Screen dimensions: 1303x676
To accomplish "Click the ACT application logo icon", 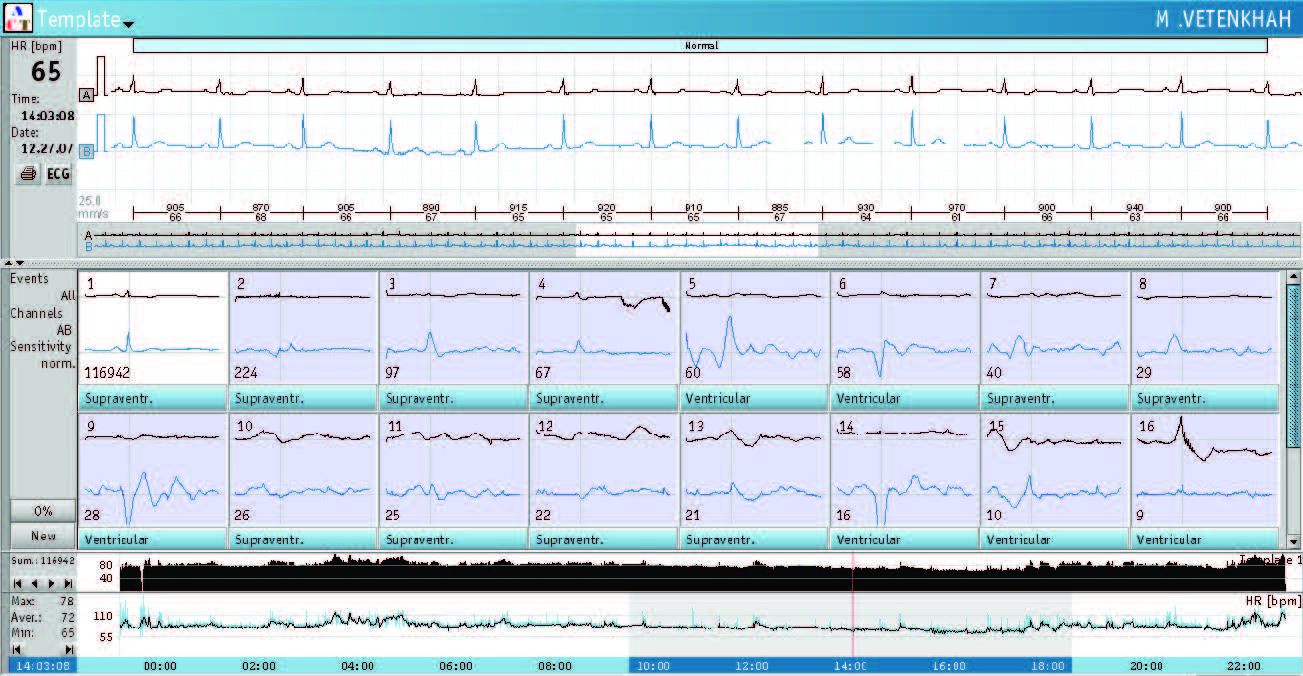I will point(17,18).
